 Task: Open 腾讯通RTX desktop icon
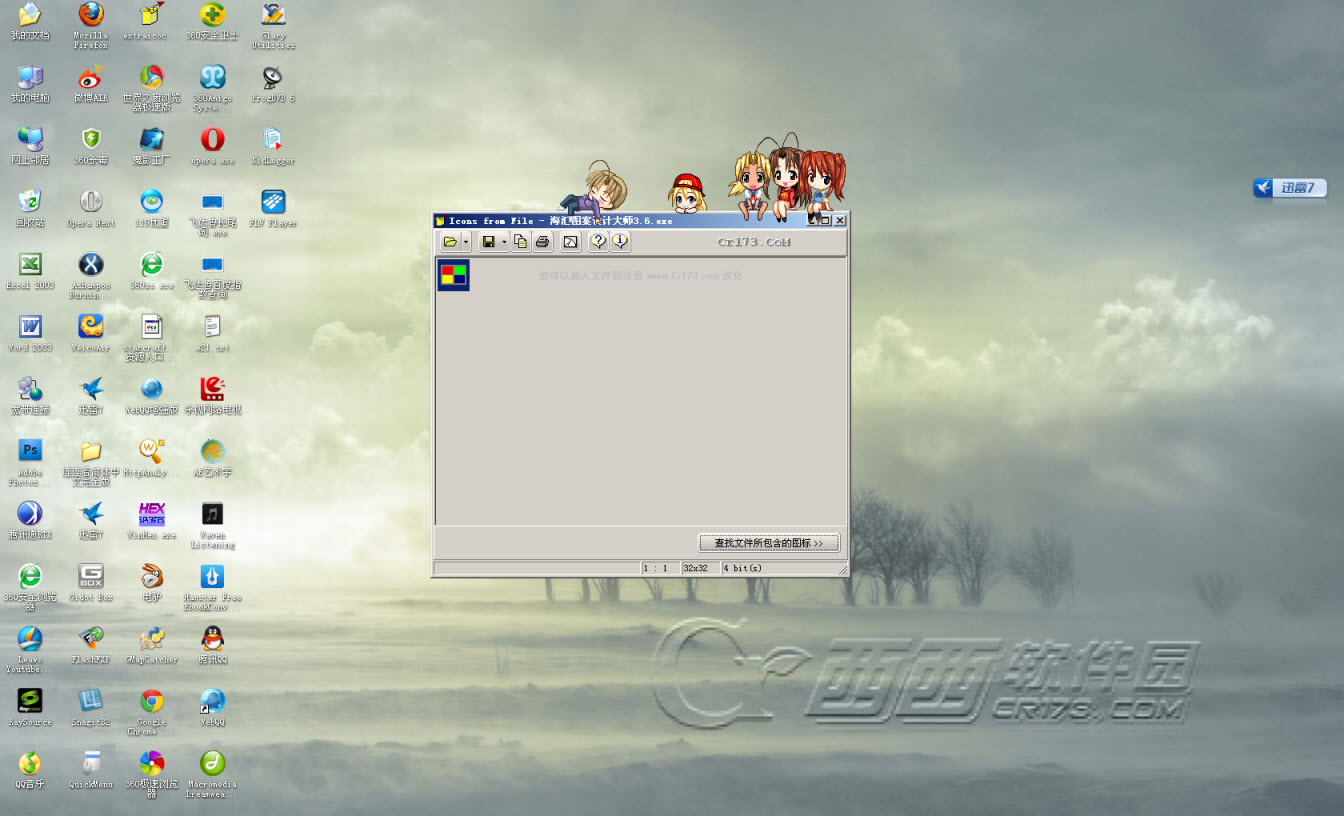30,520
